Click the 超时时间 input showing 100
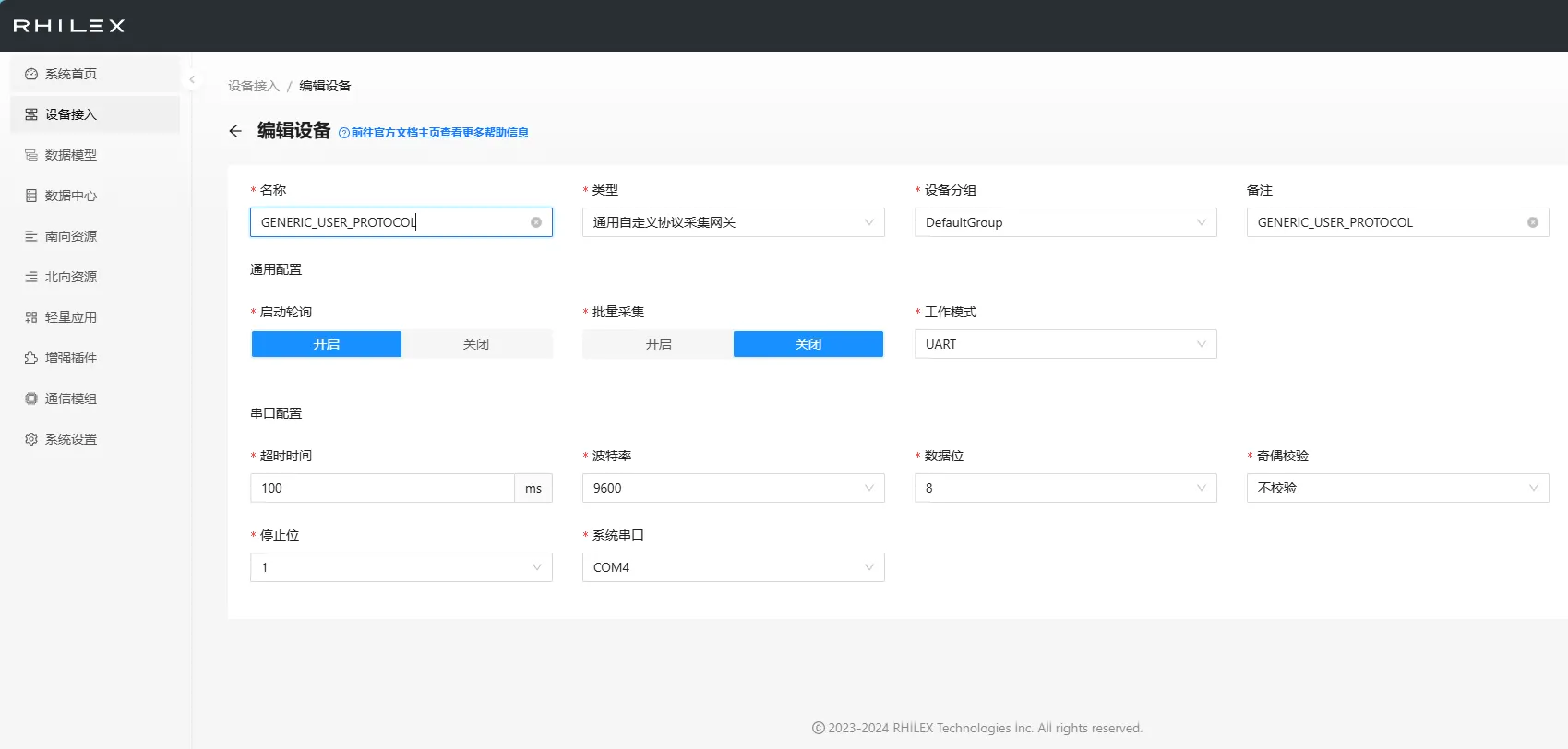 click(x=382, y=488)
